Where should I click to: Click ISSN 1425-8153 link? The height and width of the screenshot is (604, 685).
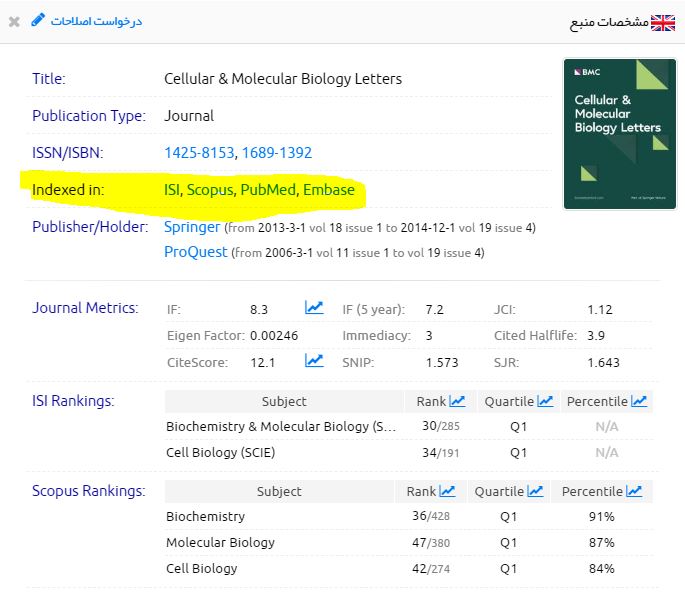pos(199,153)
